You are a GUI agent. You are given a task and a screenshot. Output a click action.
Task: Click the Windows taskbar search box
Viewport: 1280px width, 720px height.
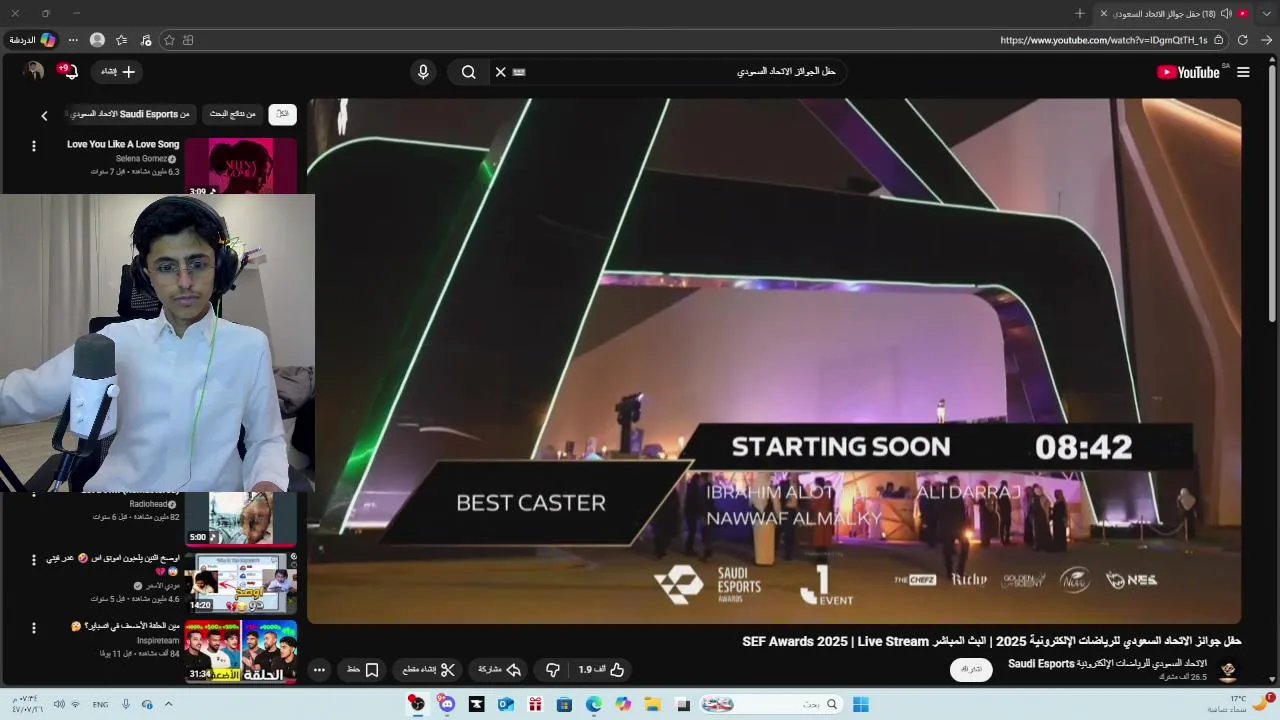[x=771, y=705]
